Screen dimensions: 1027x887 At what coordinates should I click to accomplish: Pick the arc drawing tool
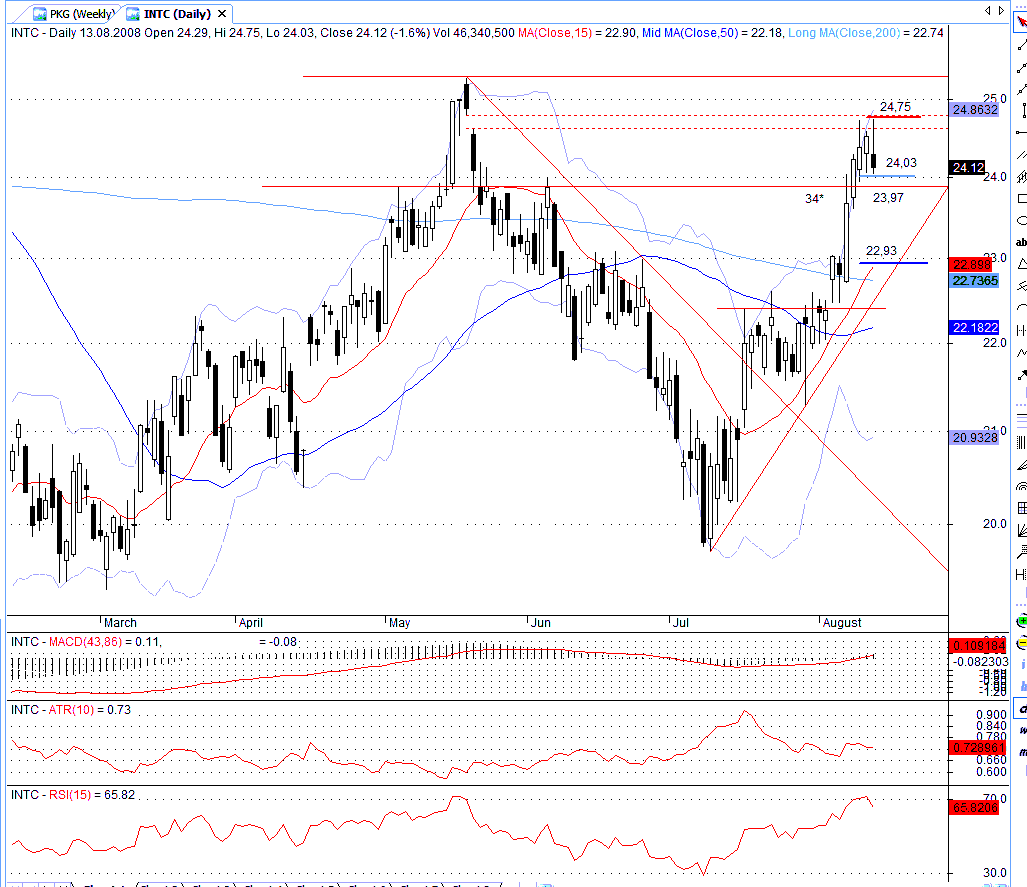1022,308
